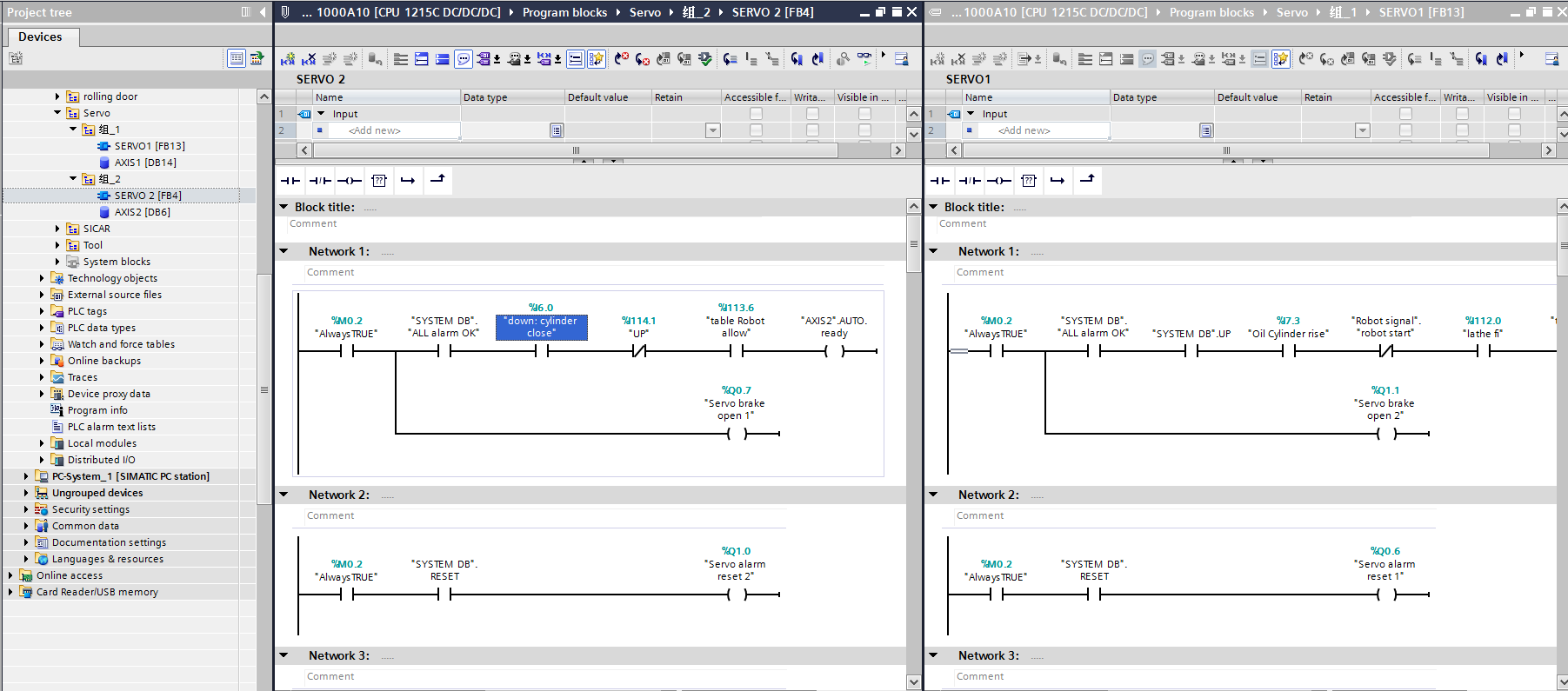The width and height of the screenshot is (1568, 691).
Task: Insert assignment coil in SERVO 2
Action: 350,181
